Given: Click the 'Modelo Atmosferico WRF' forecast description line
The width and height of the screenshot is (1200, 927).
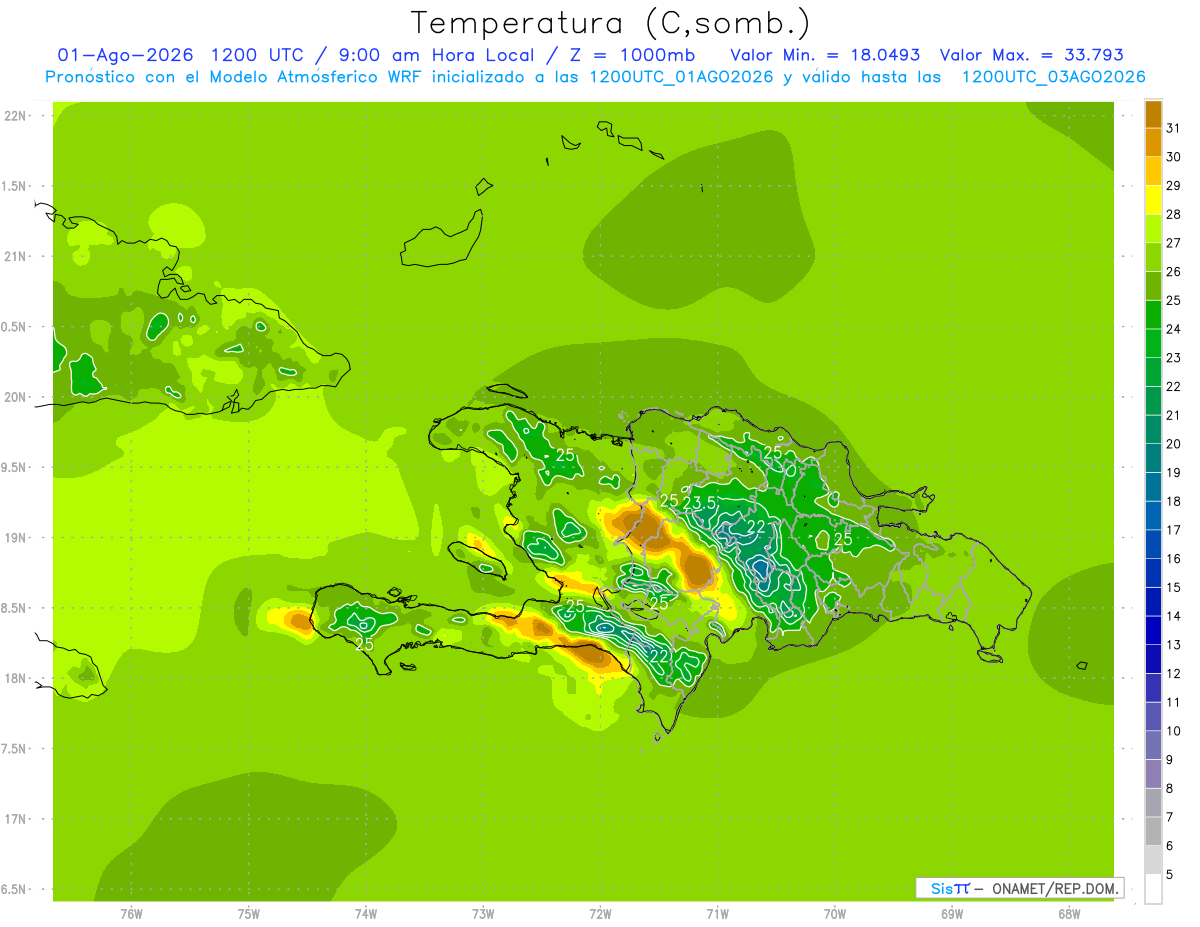Looking at the screenshot, I should tap(595, 77).
